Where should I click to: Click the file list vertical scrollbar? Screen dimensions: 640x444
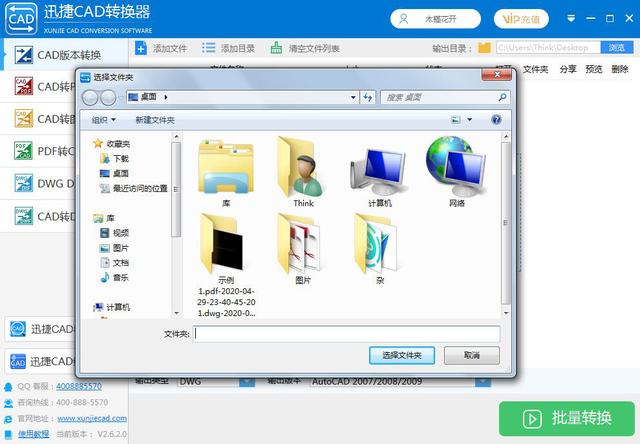tap(506, 223)
